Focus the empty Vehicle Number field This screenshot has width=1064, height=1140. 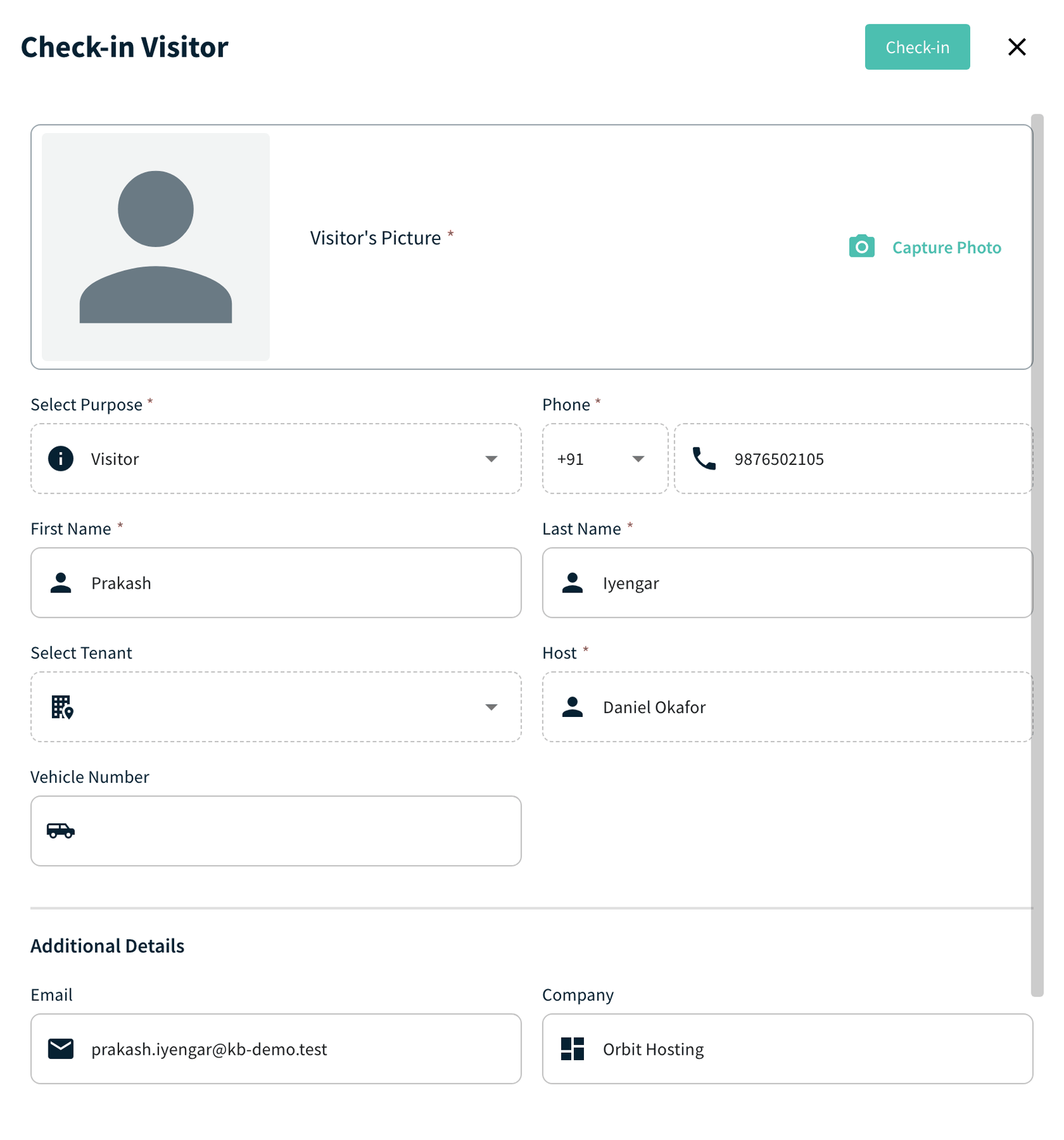[276, 831]
